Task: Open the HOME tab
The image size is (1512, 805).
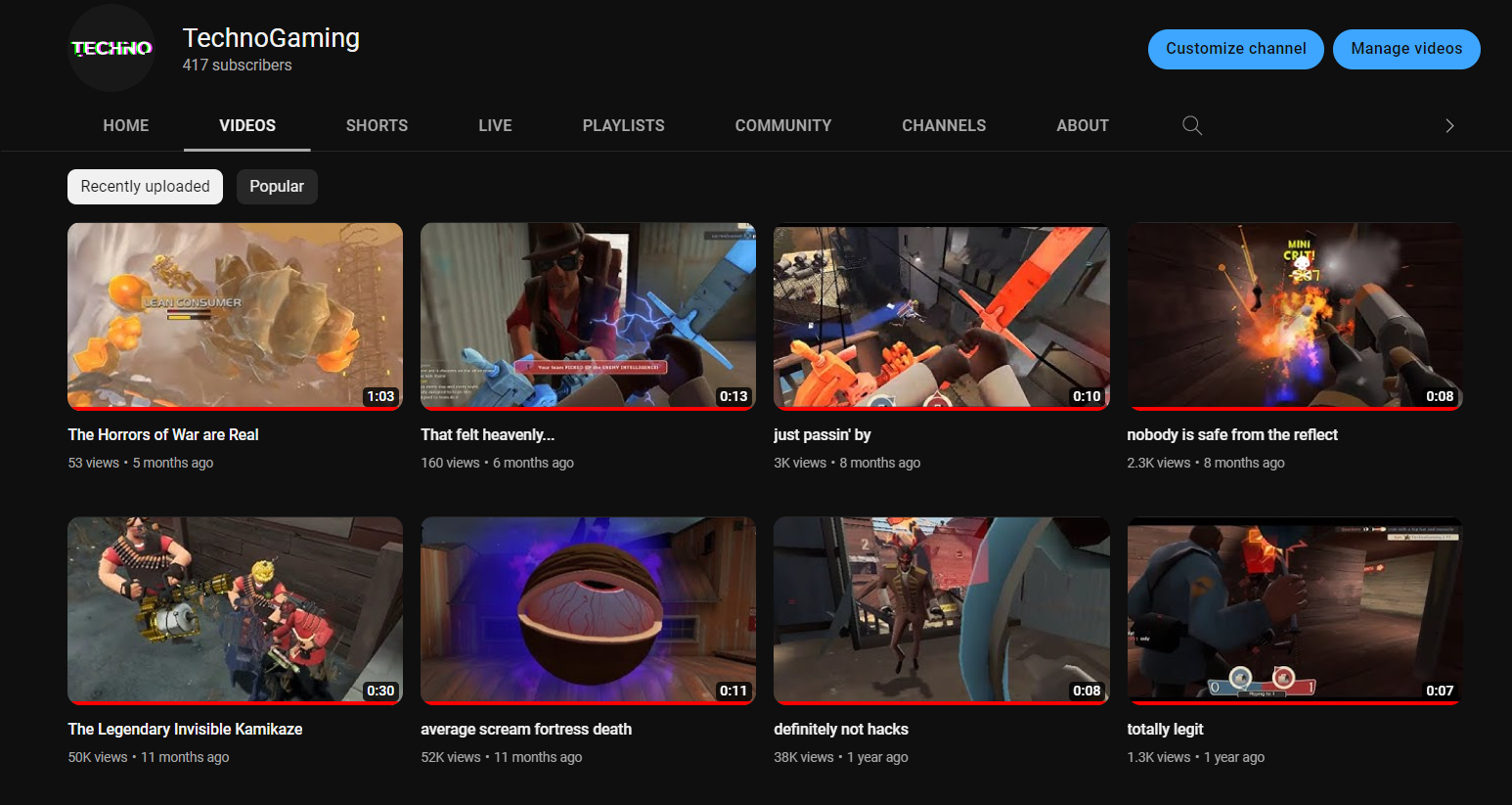Action: pos(126,125)
